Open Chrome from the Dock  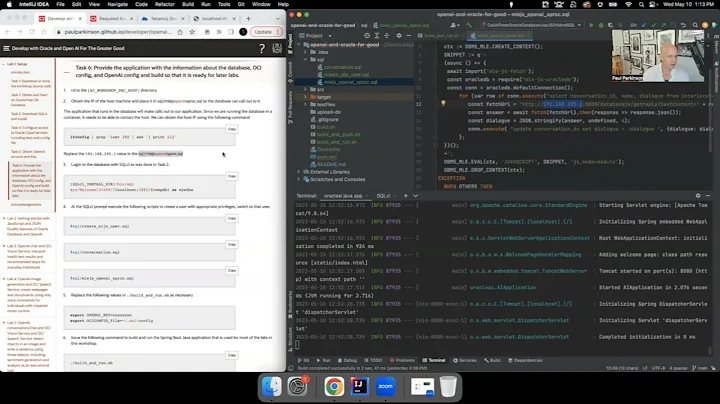(x=334, y=386)
